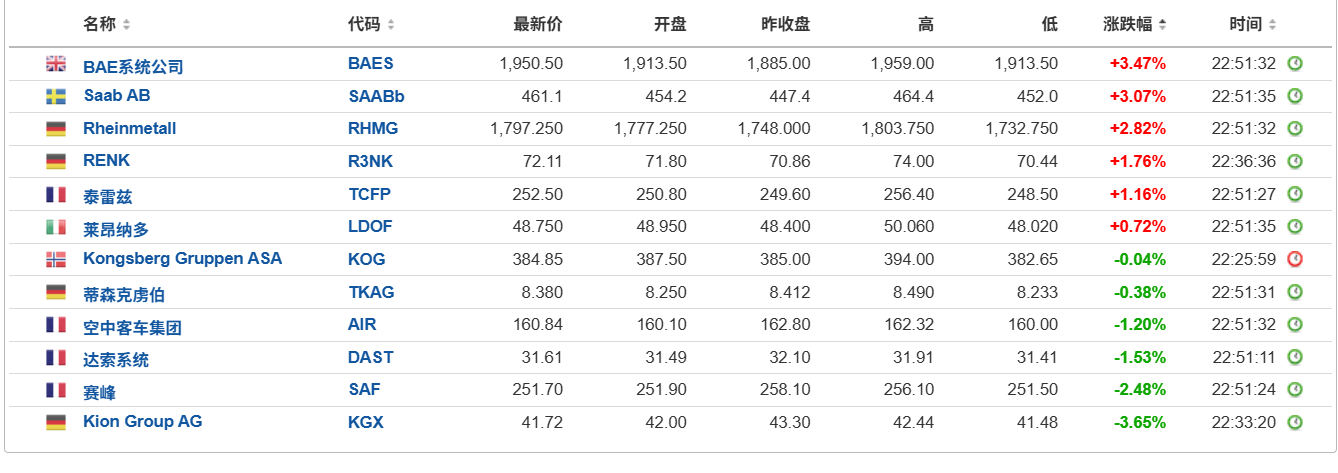The width and height of the screenshot is (1338, 473).
Task: Sort by 代码 using its sort arrows
Action: (390, 24)
